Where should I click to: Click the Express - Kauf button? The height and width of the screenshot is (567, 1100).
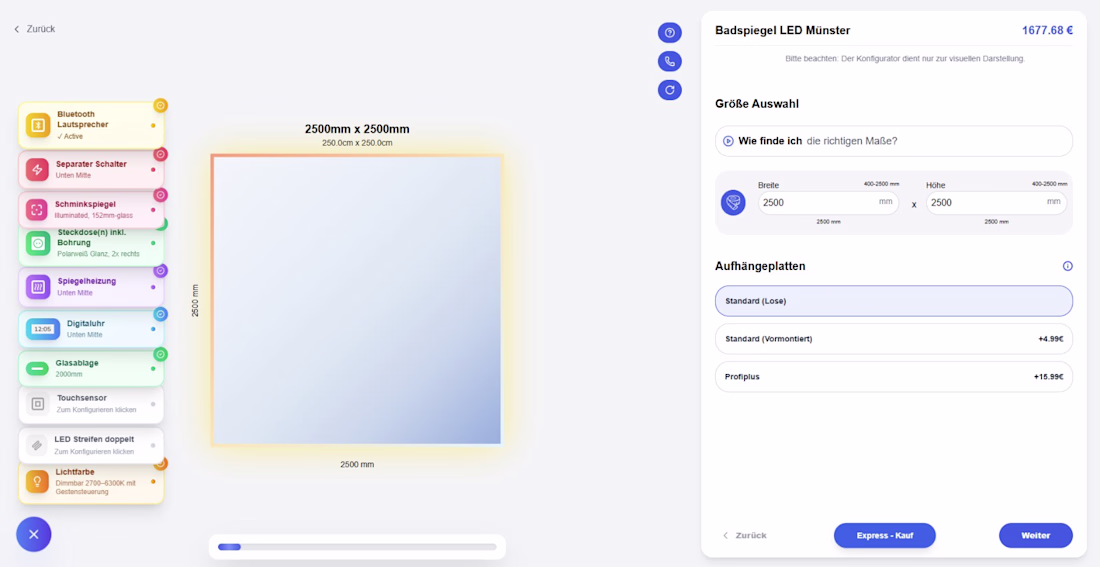(885, 535)
